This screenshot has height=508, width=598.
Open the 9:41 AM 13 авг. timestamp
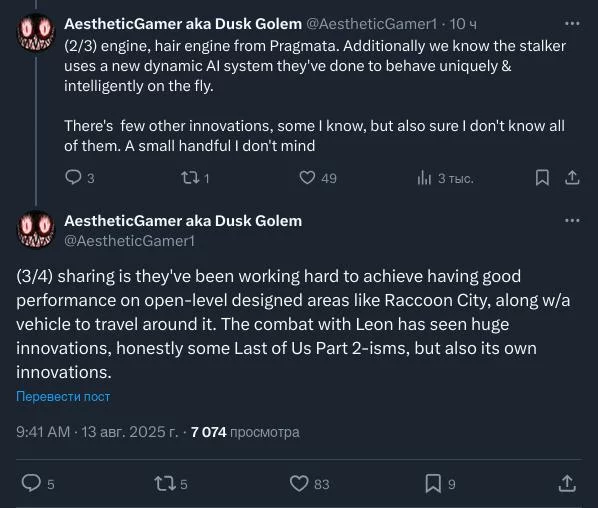(97, 432)
